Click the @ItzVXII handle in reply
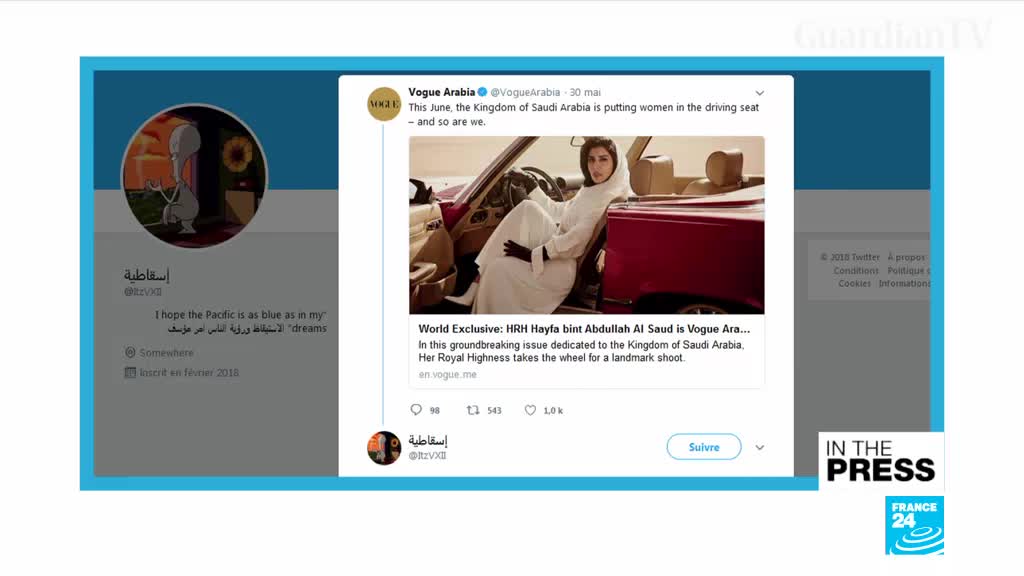Image resolution: width=1024 pixels, height=576 pixels. click(427, 456)
